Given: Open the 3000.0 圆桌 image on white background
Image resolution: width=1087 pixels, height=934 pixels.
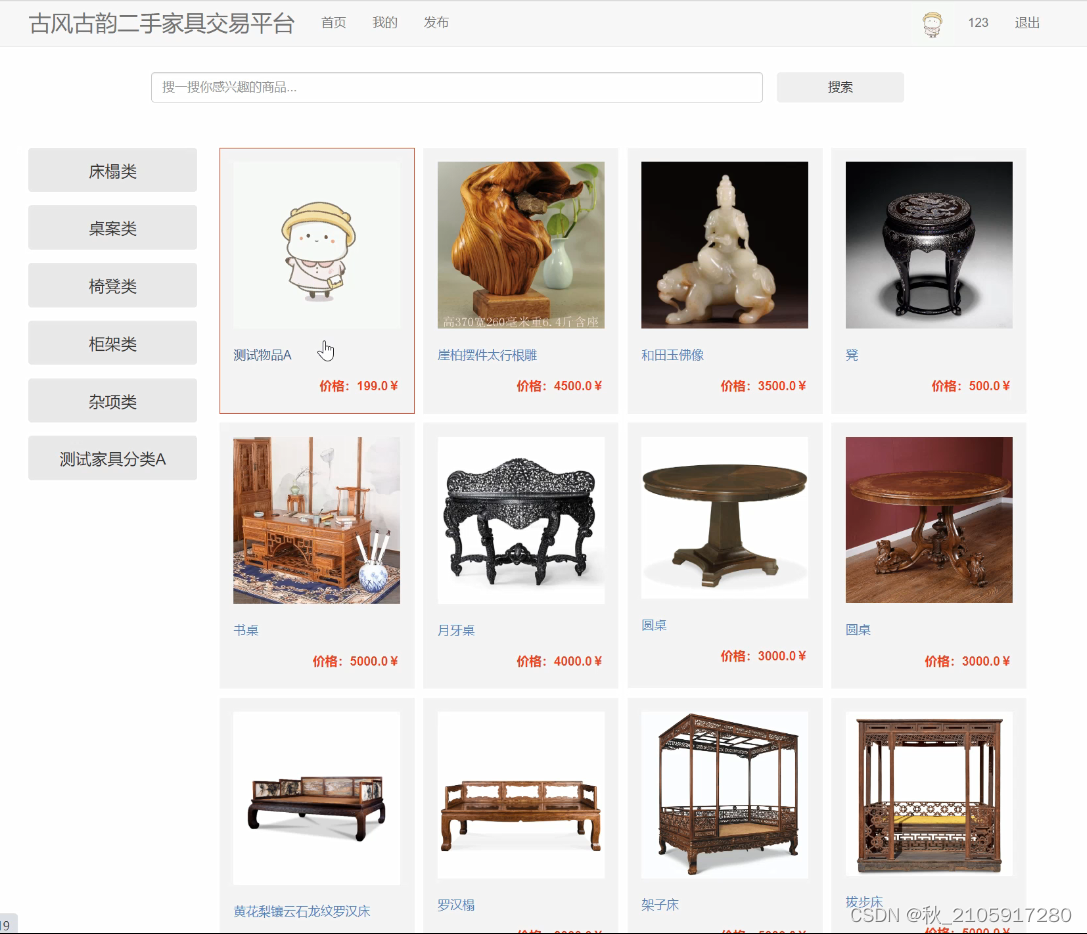Looking at the screenshot, I should coord(724,517).
